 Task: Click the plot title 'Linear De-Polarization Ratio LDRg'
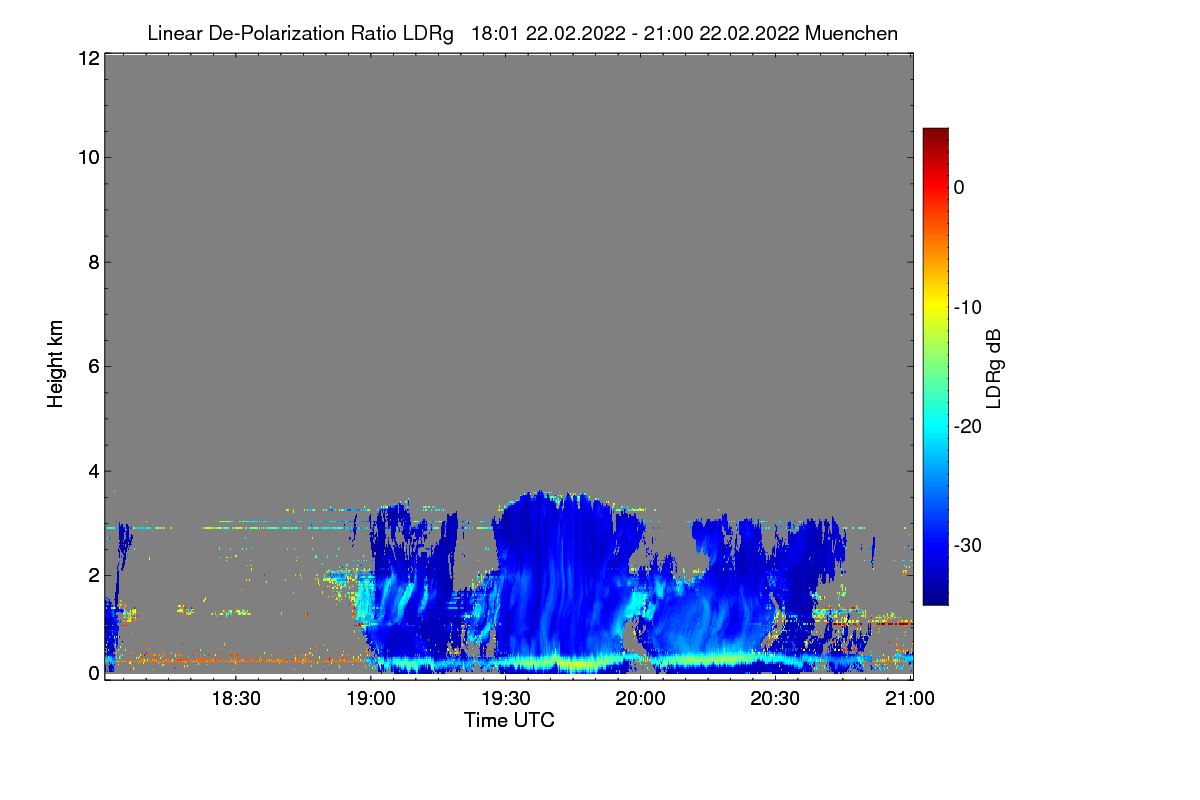coord(300,33)
